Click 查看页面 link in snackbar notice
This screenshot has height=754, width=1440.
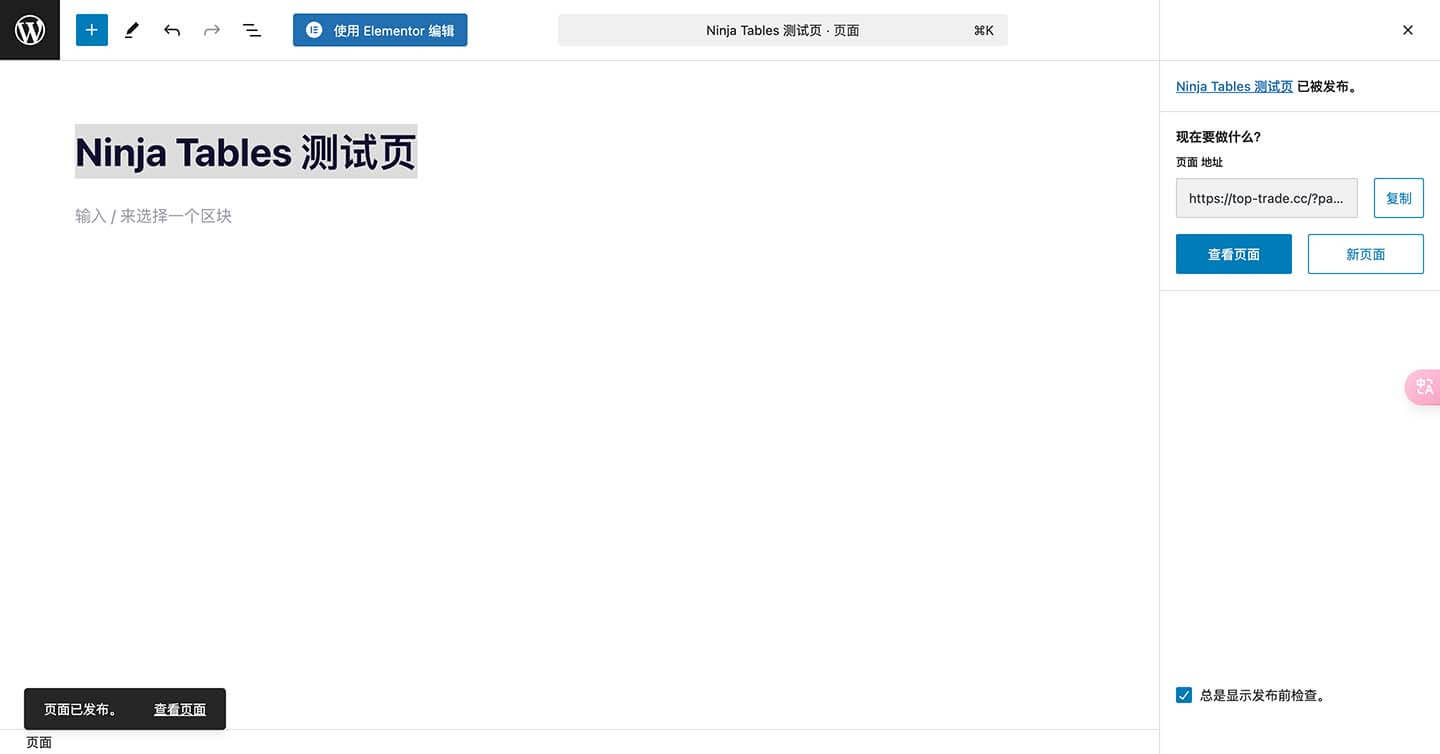pyautogui.click(x=180, y=709)
